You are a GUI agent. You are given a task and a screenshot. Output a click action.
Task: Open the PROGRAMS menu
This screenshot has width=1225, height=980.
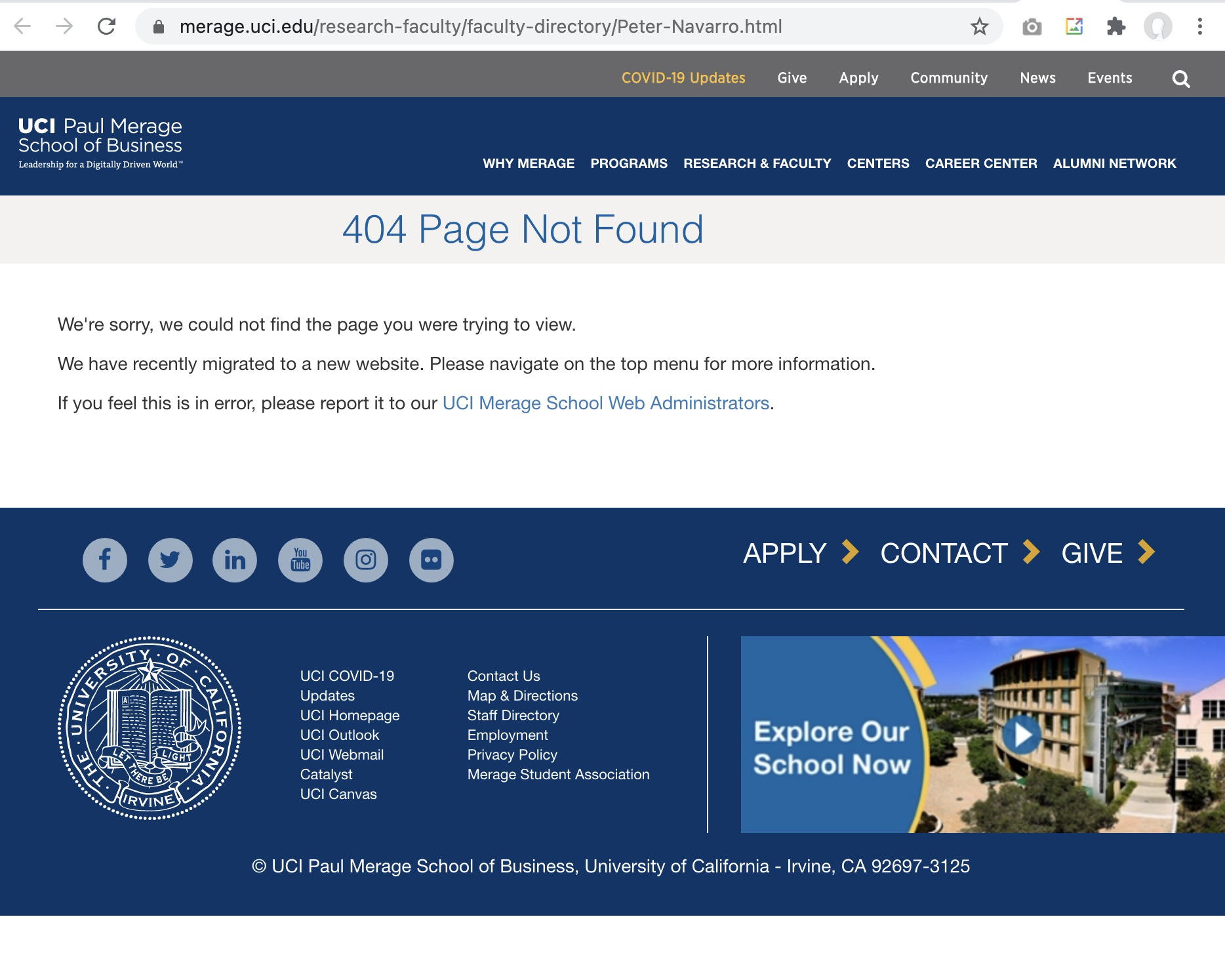629,163
